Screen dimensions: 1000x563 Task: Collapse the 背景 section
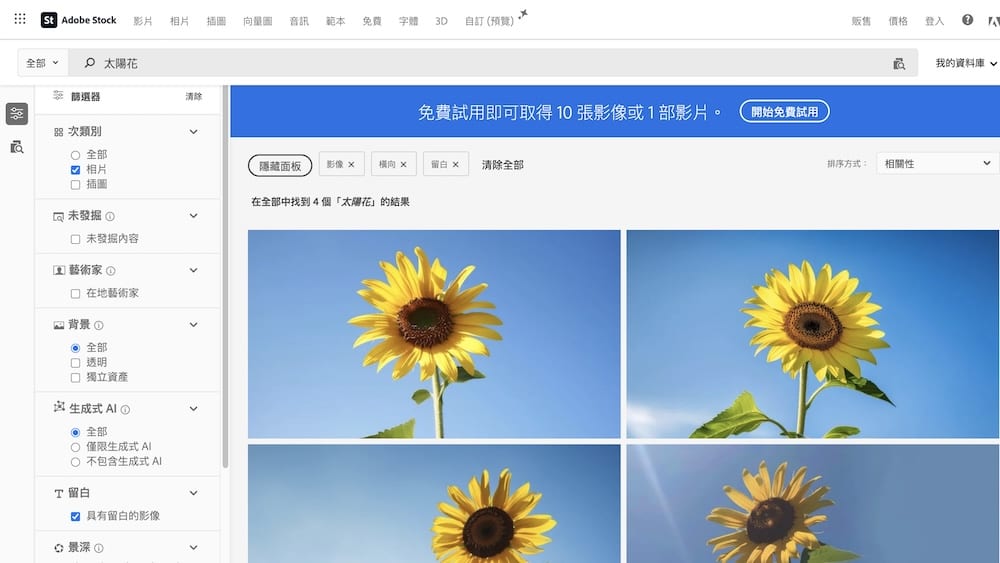coord(193,325)
